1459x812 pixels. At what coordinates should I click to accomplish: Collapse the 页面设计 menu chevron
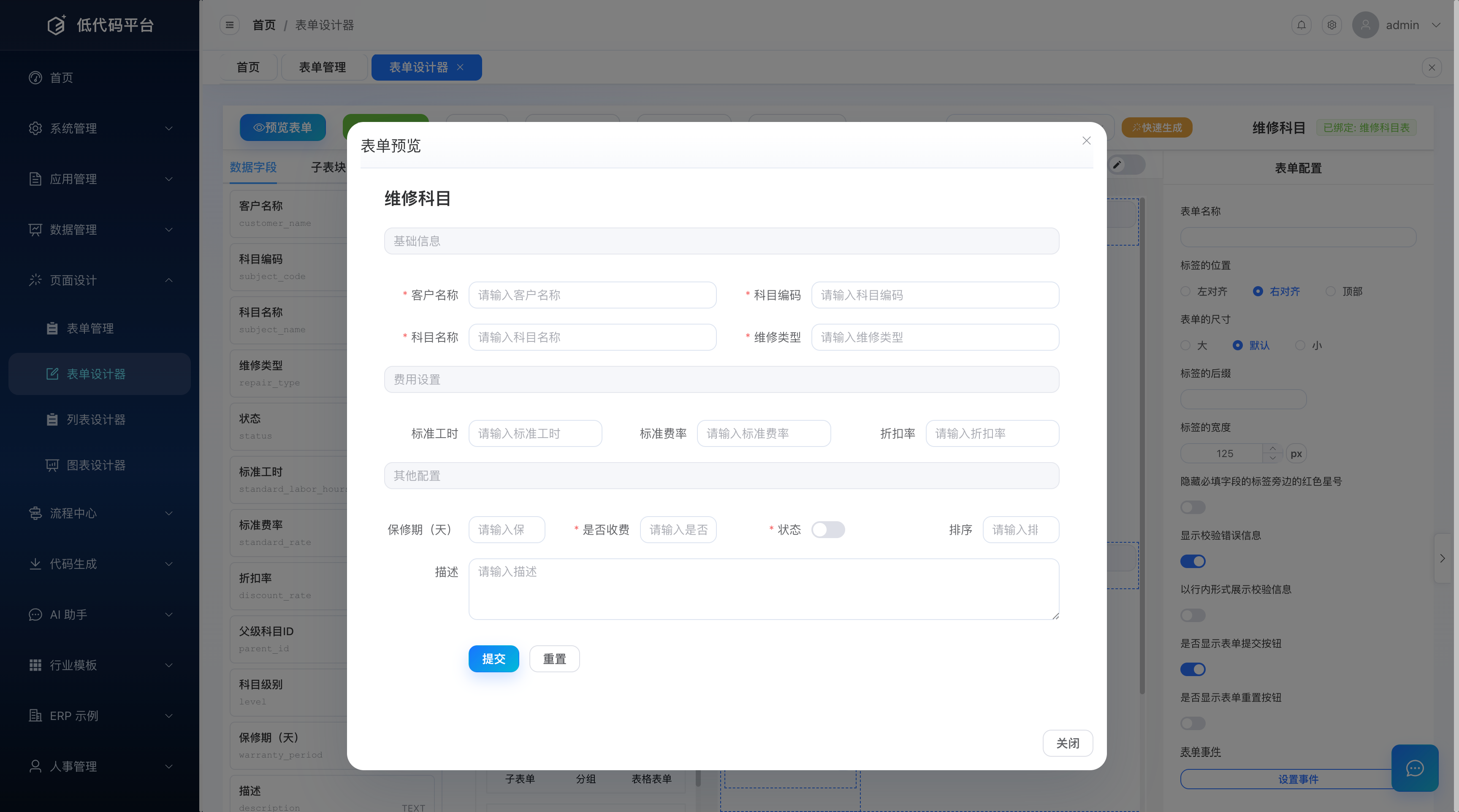[x=169, y=280]
